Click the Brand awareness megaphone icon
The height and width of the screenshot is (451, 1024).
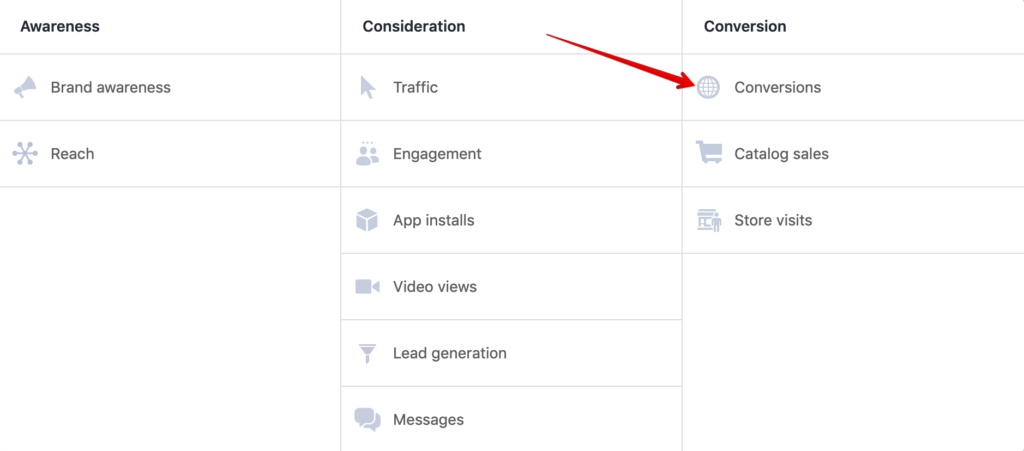(x=25, y=87)
